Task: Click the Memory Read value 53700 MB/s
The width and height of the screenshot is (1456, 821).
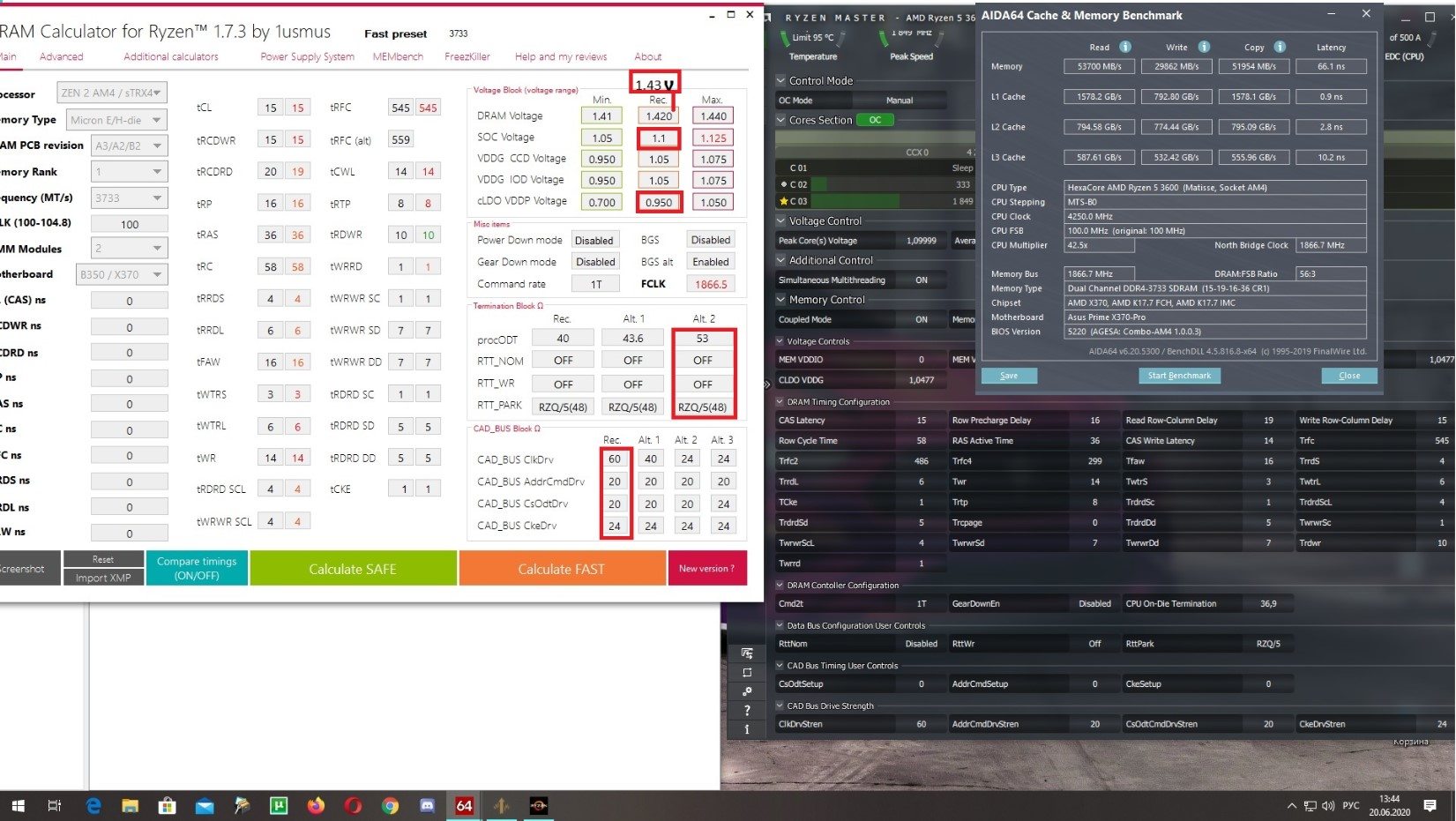Action: coord(1099,66)
